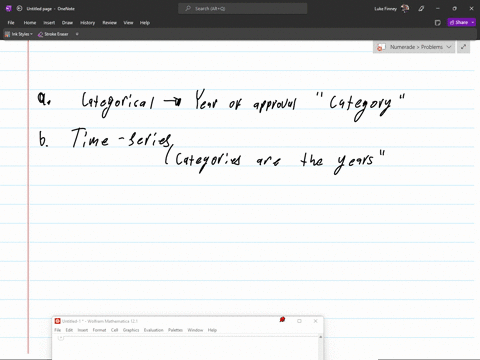This screenshot has height=360, width=480.
Task: Click the back navigation arrow in title bar
Action: click(19, 8)
